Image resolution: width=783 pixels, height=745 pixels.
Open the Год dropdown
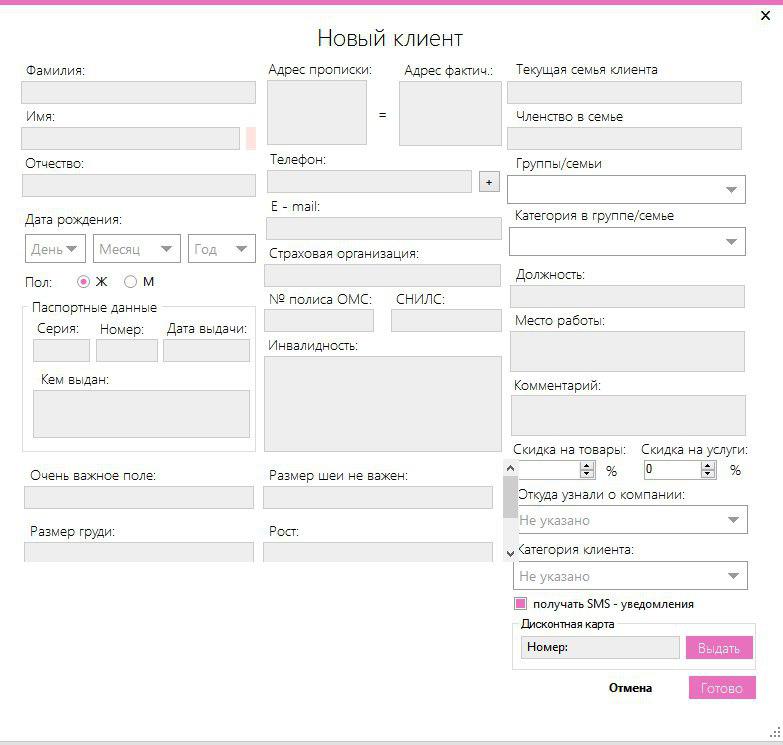point(222,249)
